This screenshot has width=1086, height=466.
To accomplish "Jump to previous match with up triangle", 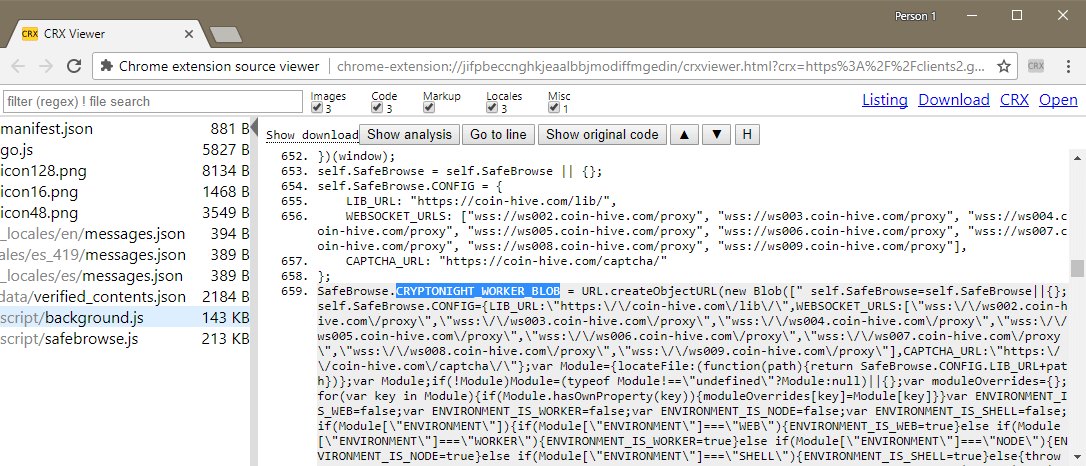I will click(684, 134).
